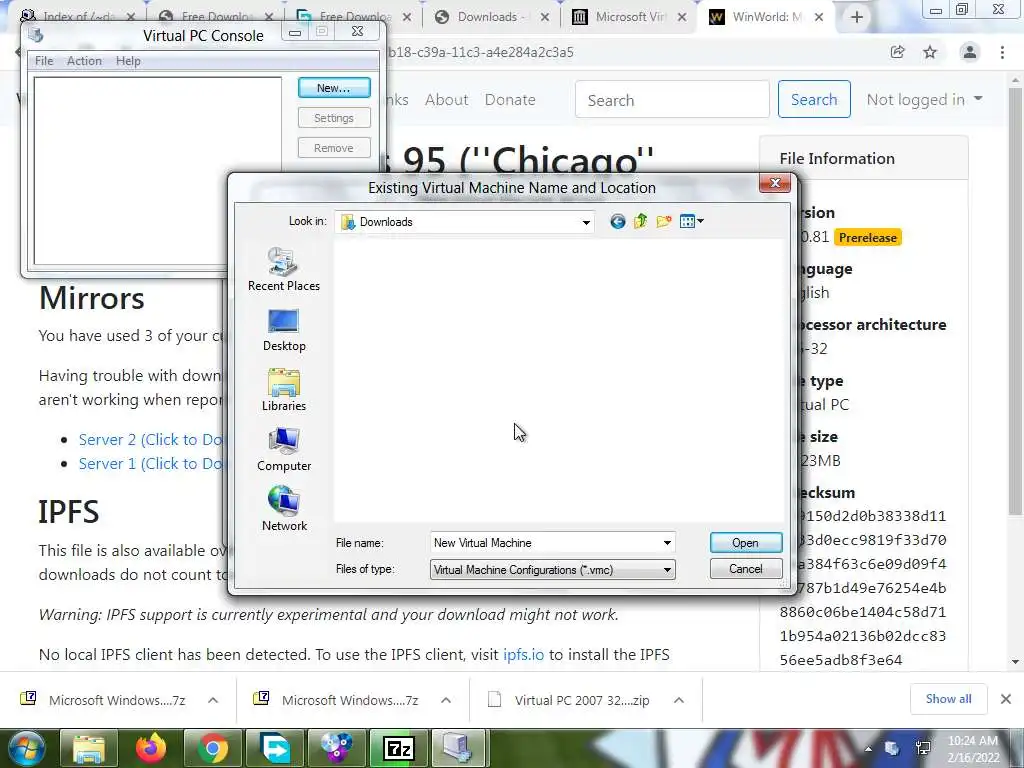Click Show all downloads button
Viewport: 1024px width, 768px height.
pos(948,699)
